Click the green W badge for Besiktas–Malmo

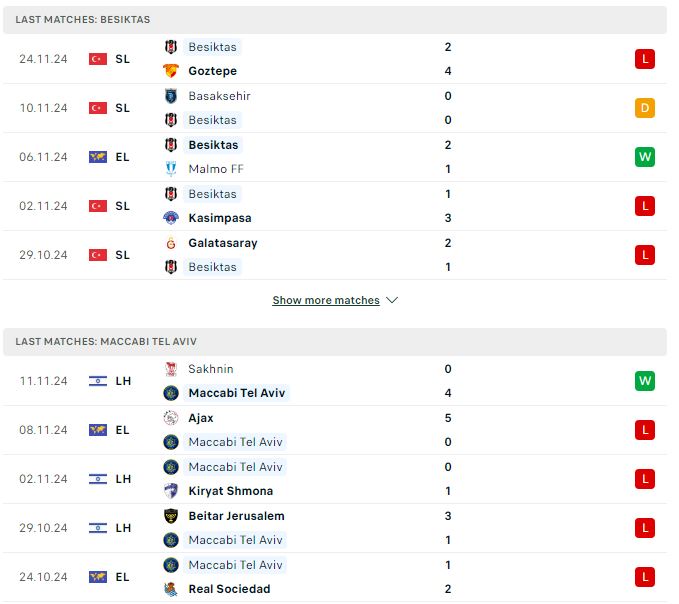coord(645,157)
